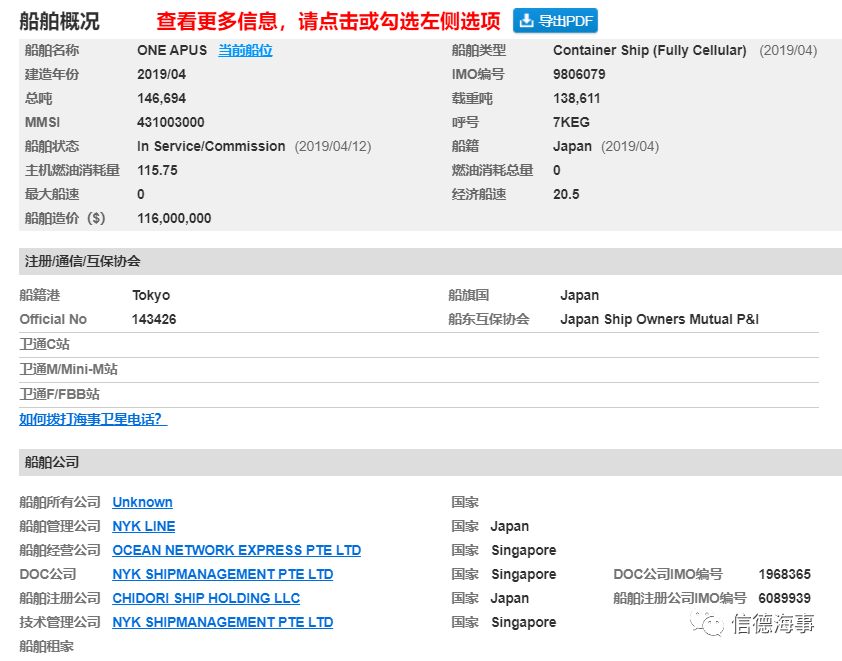Open the Unknown ship owner link

tap(142, 502)
